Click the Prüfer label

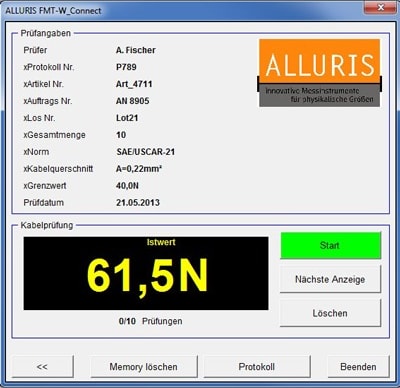(x=35, y=50)
